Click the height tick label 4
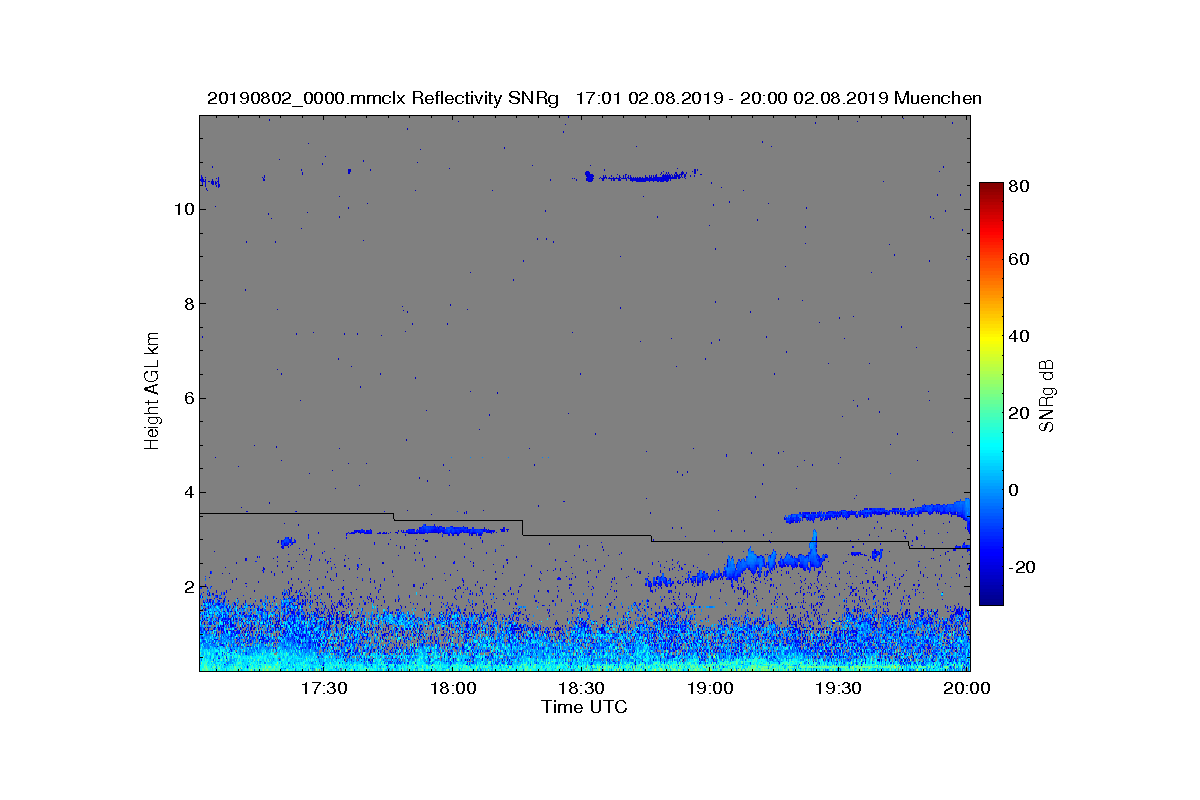Image resolution: width=1200 pixels, height=800 pixels. click(x=188, y=492)
